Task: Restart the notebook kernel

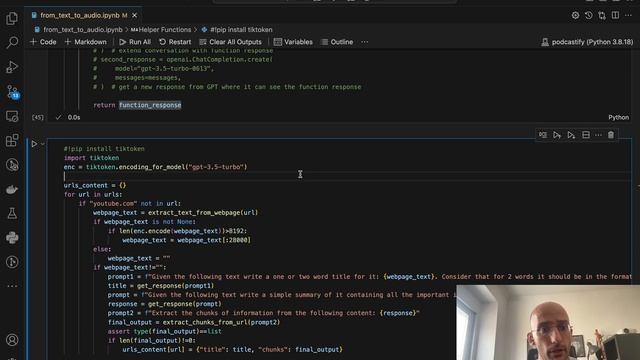Action: (x=175, y=42)
